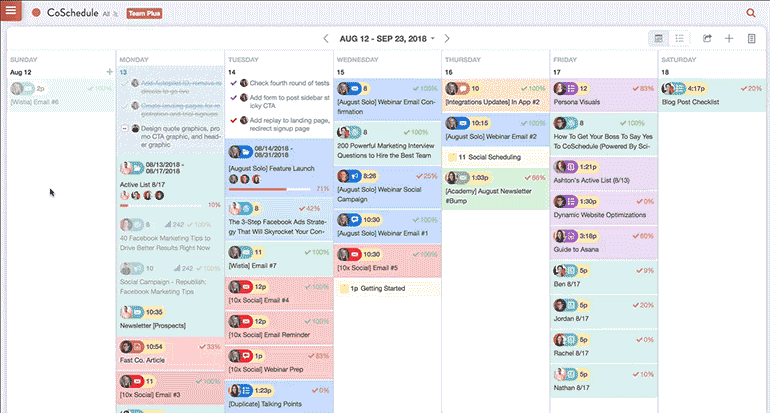Click email icon on [10x Social] Email #5
Viewport: 770px width, 413px height.
click(355, 254)
